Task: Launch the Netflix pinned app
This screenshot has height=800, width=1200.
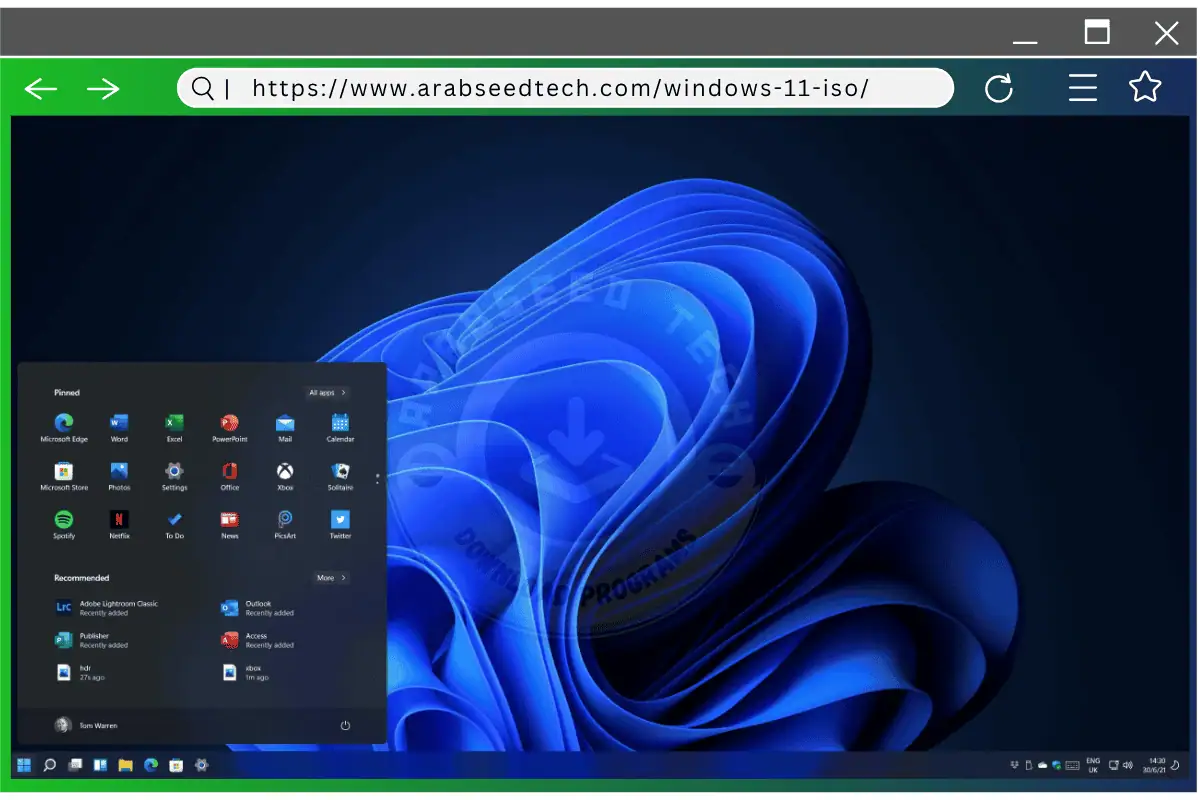Action: (x=119, y=520)
